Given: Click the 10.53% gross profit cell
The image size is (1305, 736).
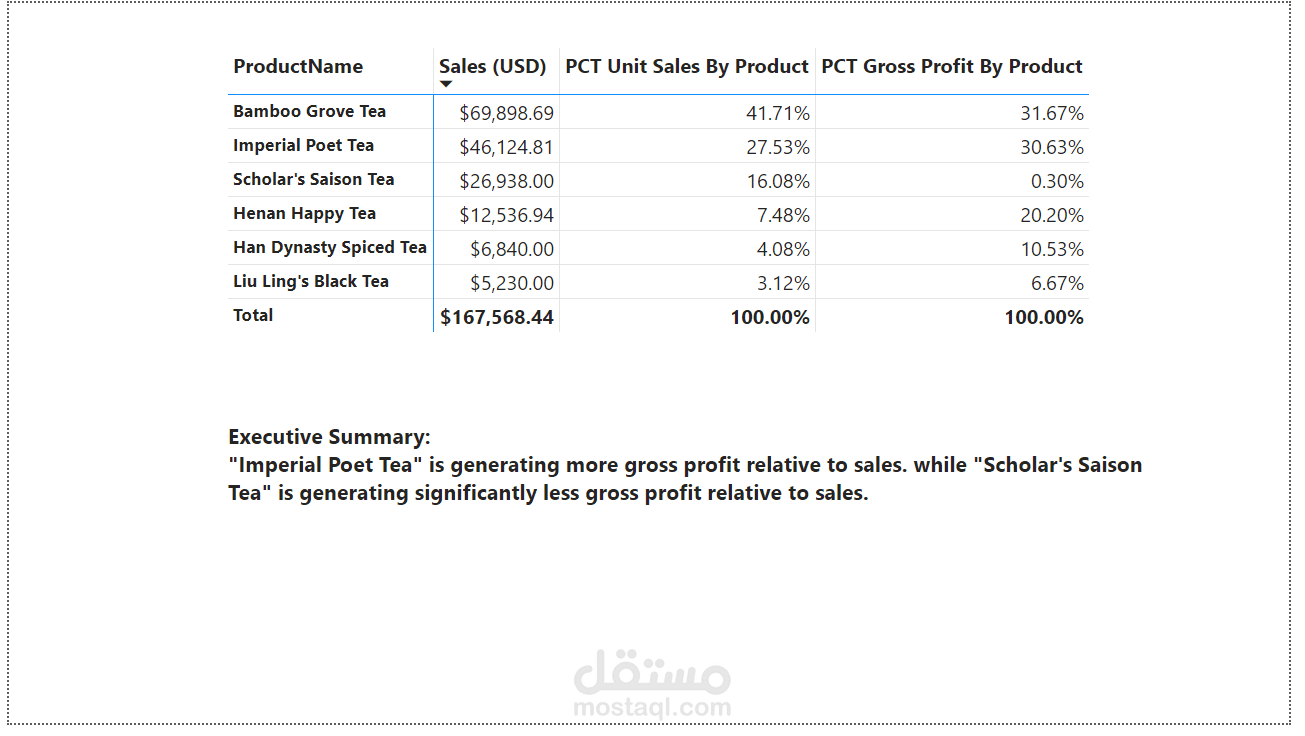Looking at the screenshot, I should 1052,250.
